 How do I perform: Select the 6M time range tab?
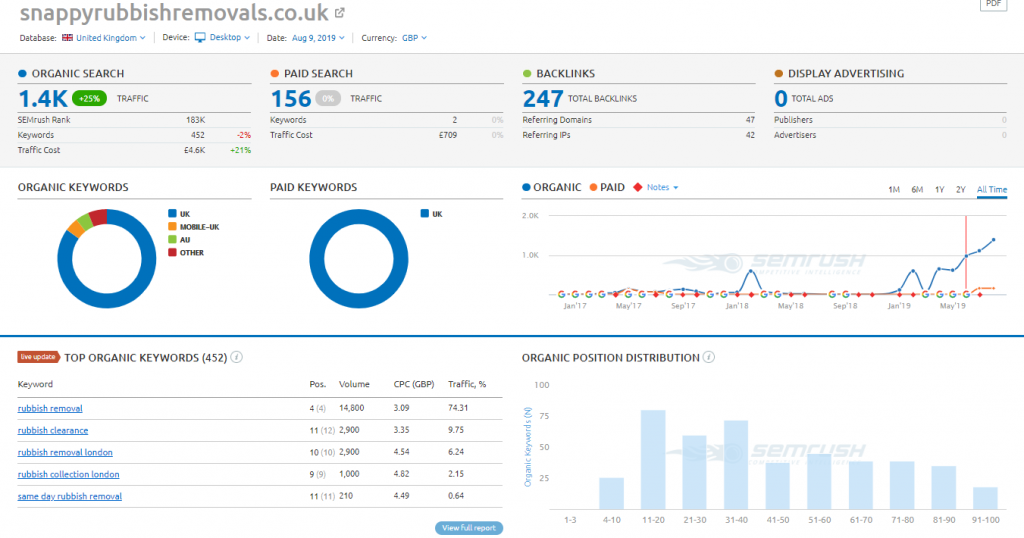click(917, 189)
